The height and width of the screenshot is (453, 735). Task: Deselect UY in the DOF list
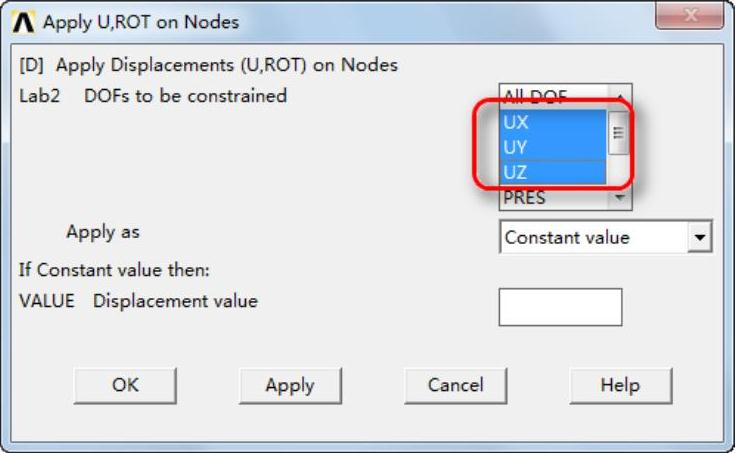[553, 148]
